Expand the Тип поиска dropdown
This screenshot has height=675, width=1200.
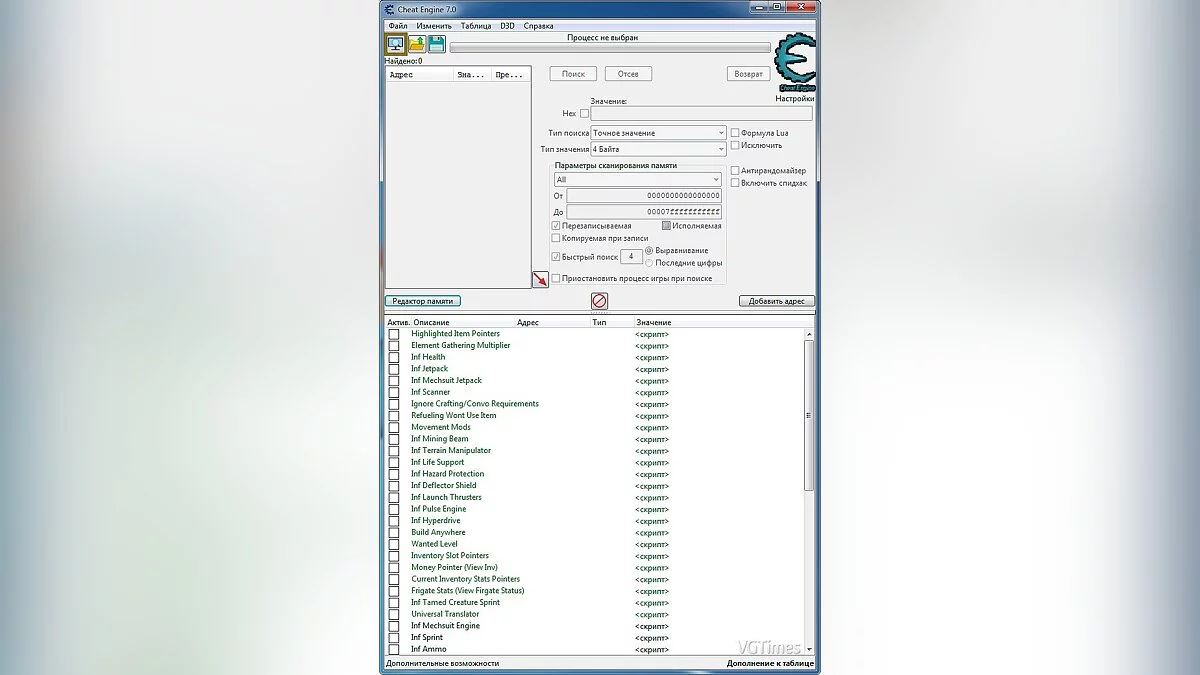tap(658, 133)
